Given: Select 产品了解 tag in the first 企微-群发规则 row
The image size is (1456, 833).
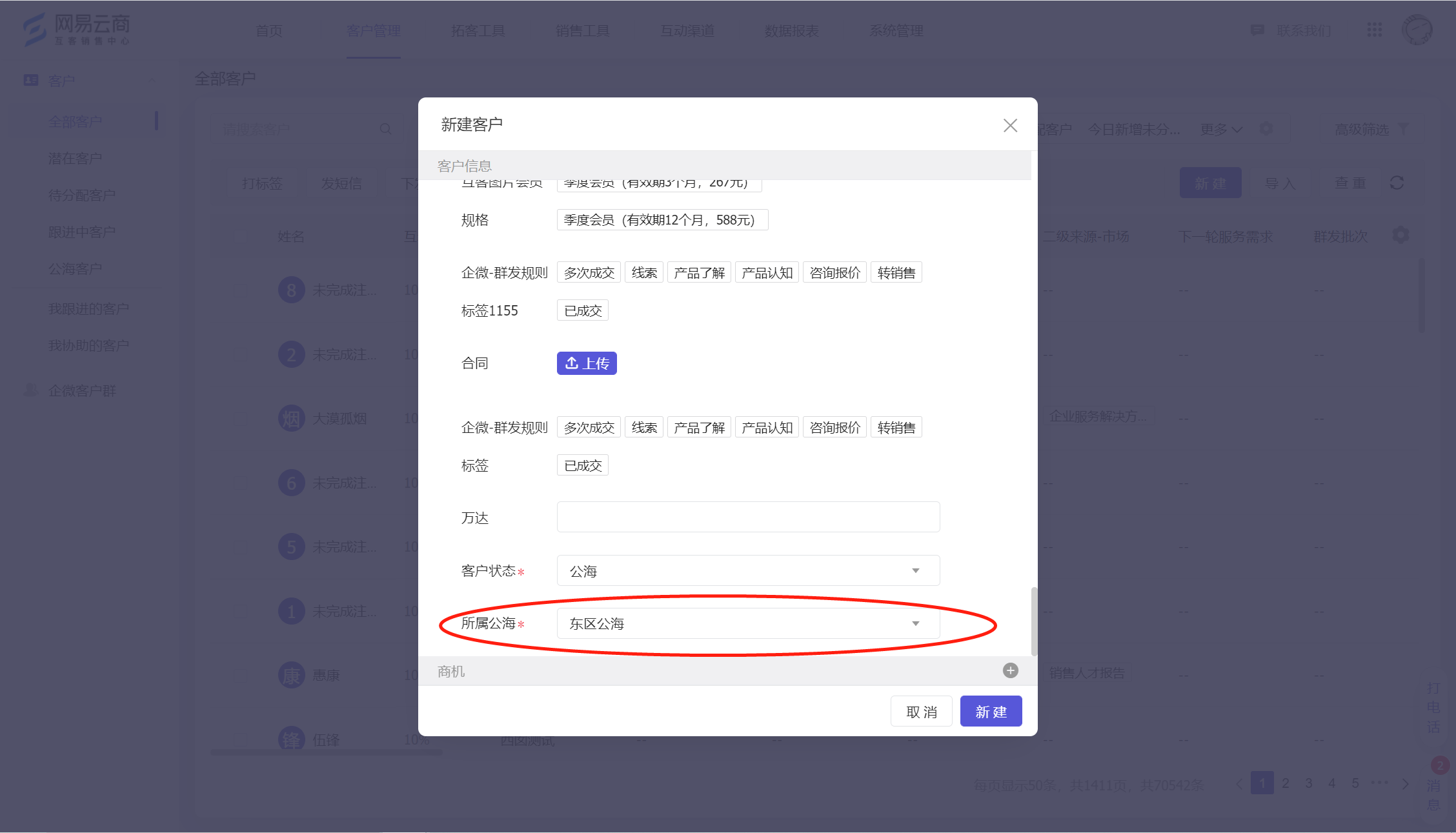Looking at the screenshot, I should coord(699,272).
